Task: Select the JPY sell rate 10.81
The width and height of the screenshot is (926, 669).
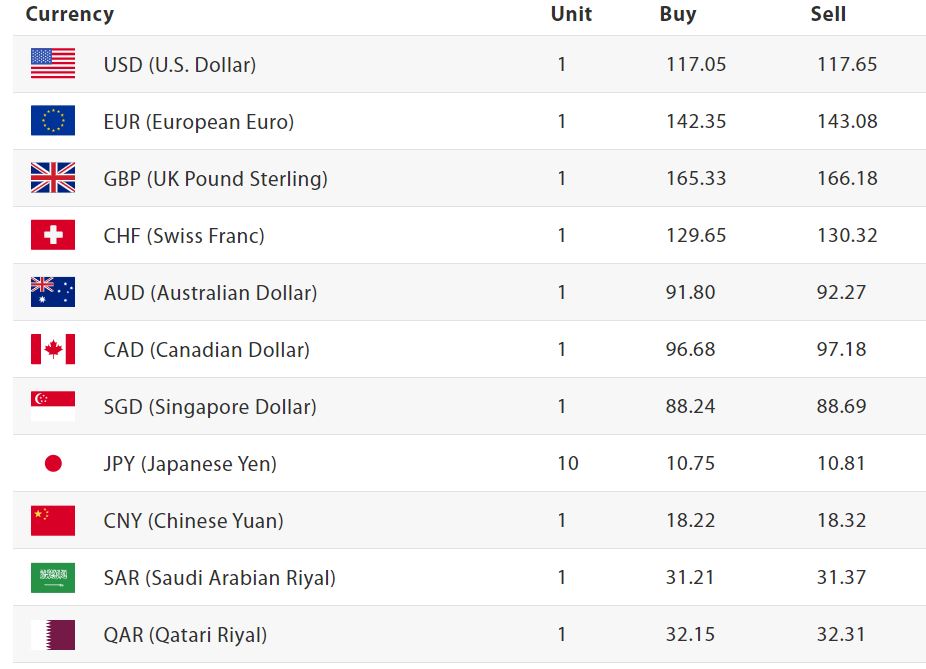Action: pyautogui.click(x=841, y=463)
